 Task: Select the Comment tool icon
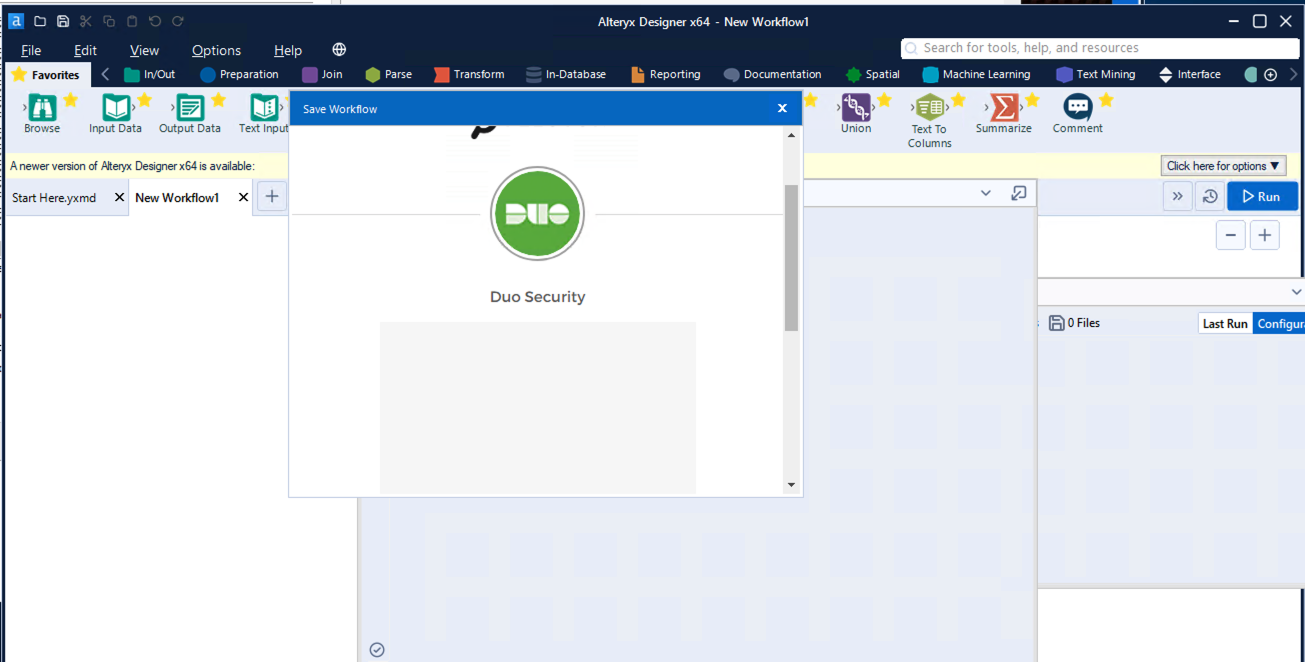click(x=1078, y=107)
